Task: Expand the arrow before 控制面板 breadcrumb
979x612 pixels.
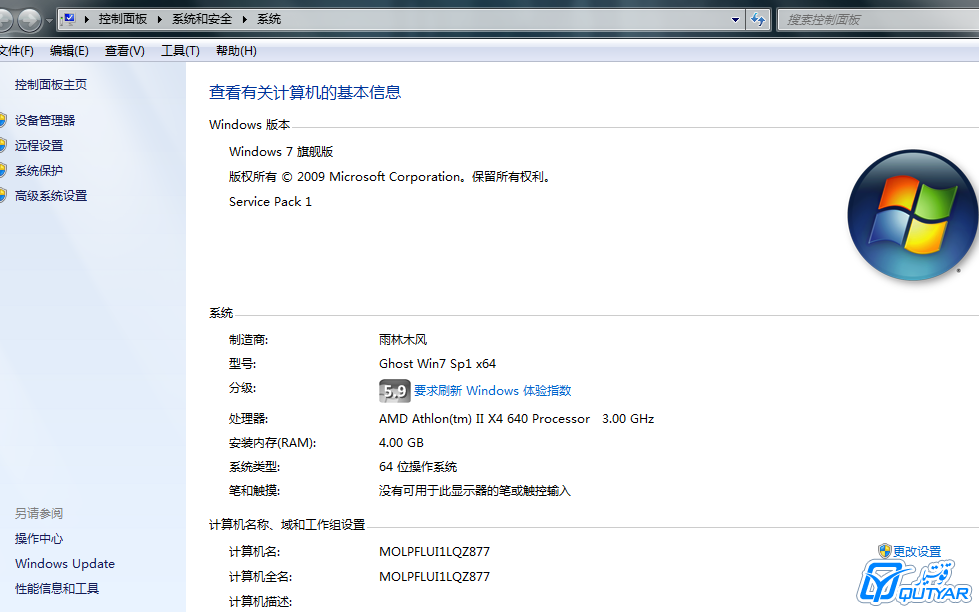Action: click(x=86, y=19)
